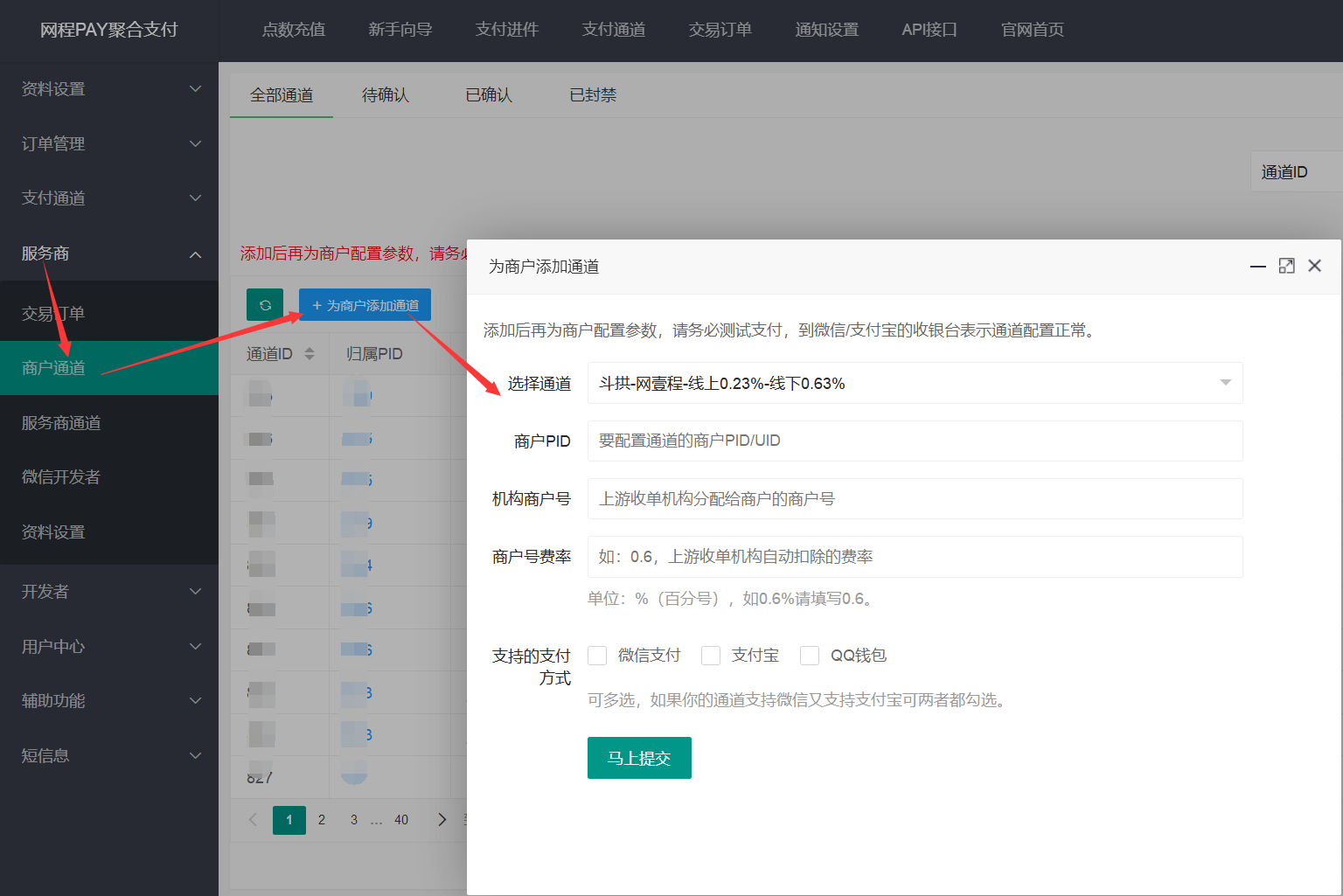Expand 资料设置 sidebar menu

pos(108,89)
